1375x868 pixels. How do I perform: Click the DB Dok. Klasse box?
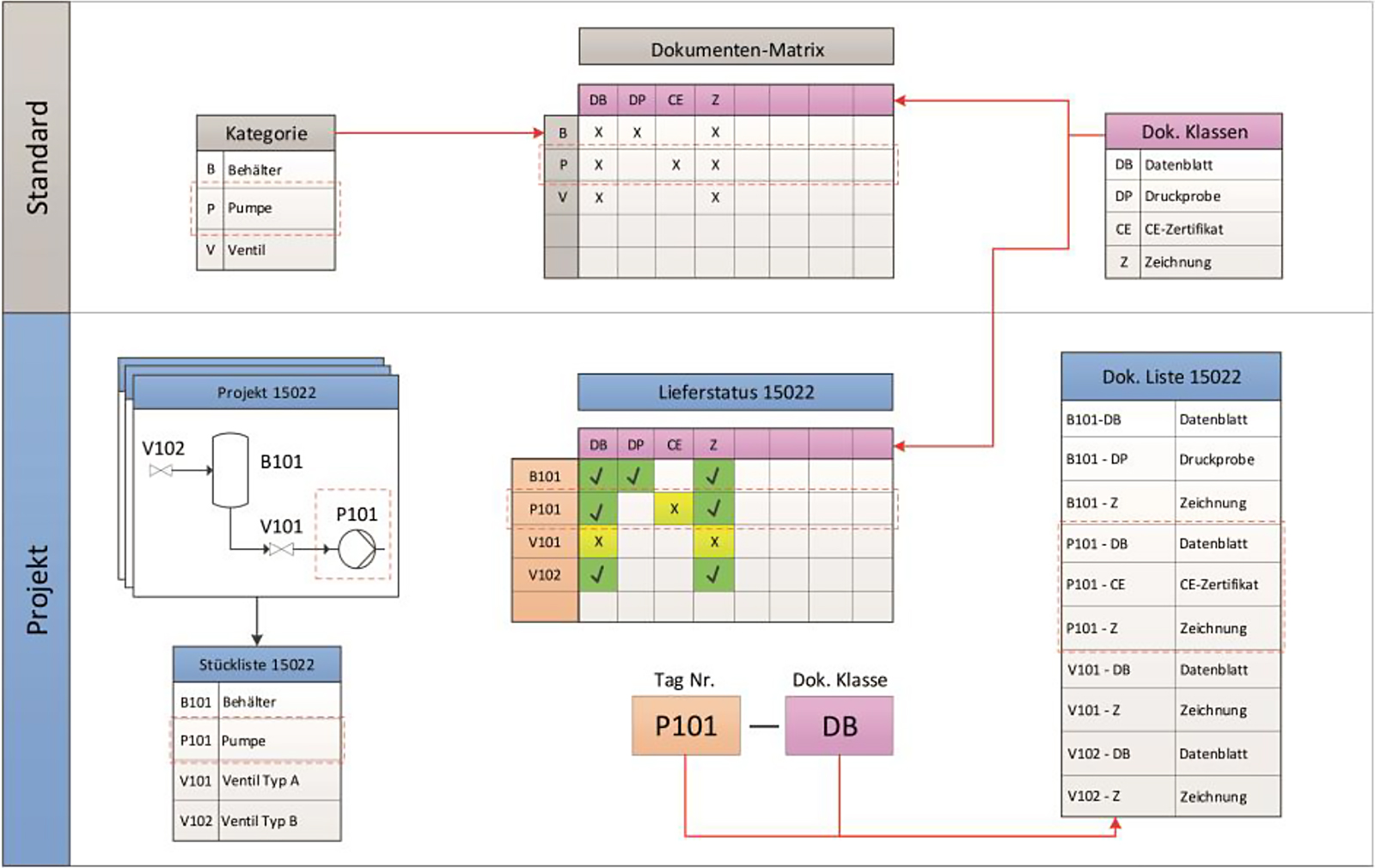pyautogui.click(x=840, y=725)
